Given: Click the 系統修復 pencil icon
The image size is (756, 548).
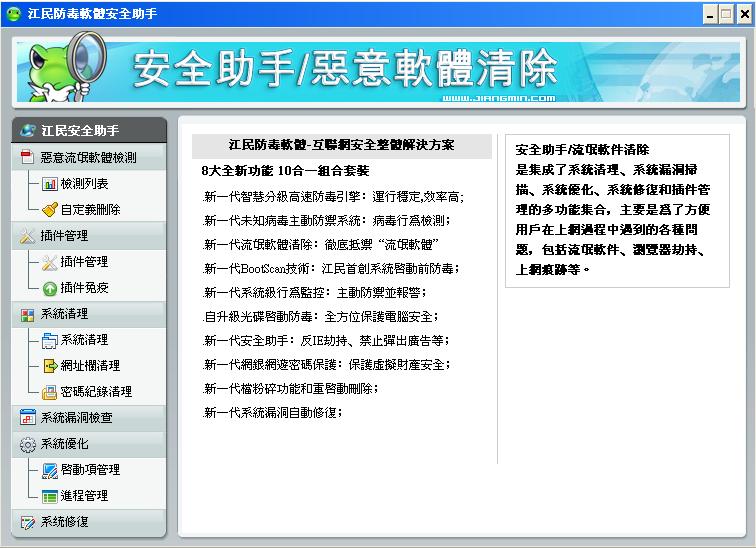Looking at the screenshot, I should [x=27, y=522].
